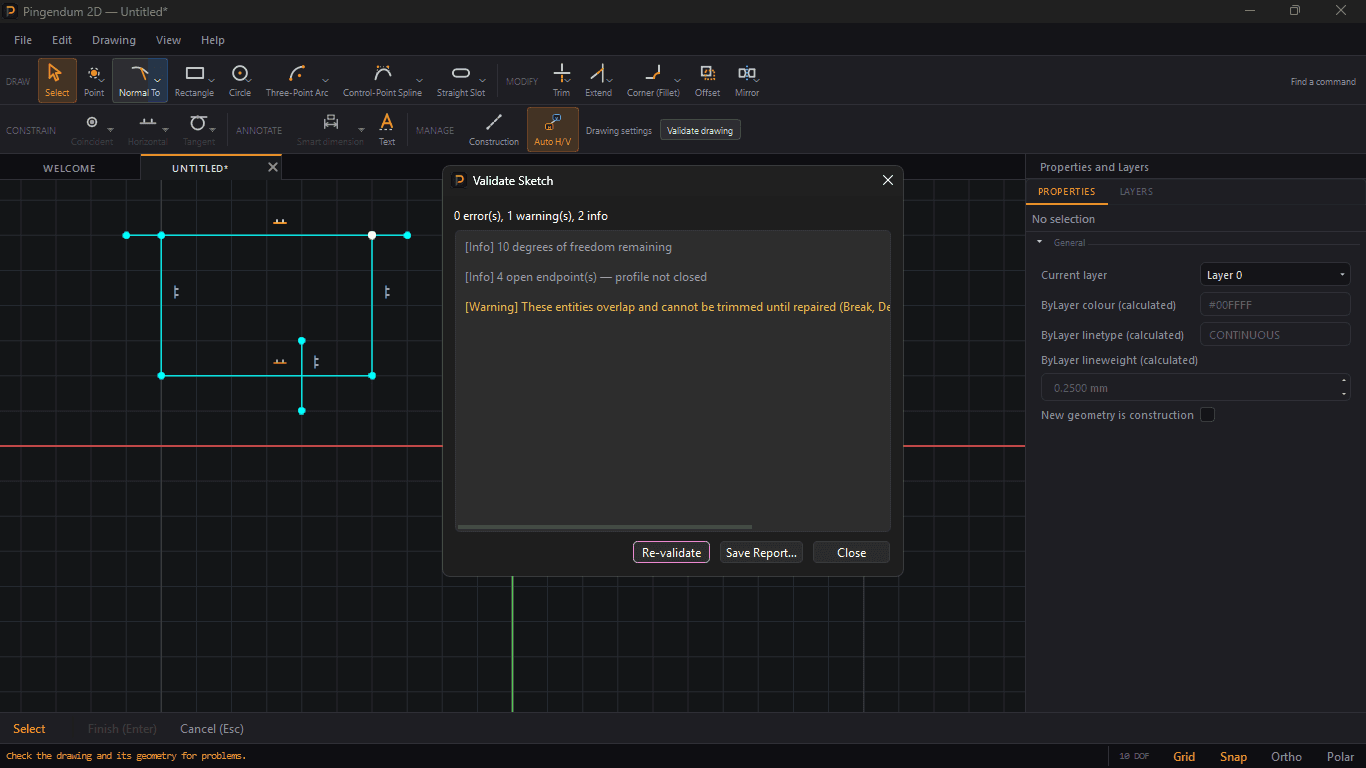Viewport: 1366px width, 768px height.
Task: Click Cancel (Esc) in the command bar
Action: (x=212, y=729)
